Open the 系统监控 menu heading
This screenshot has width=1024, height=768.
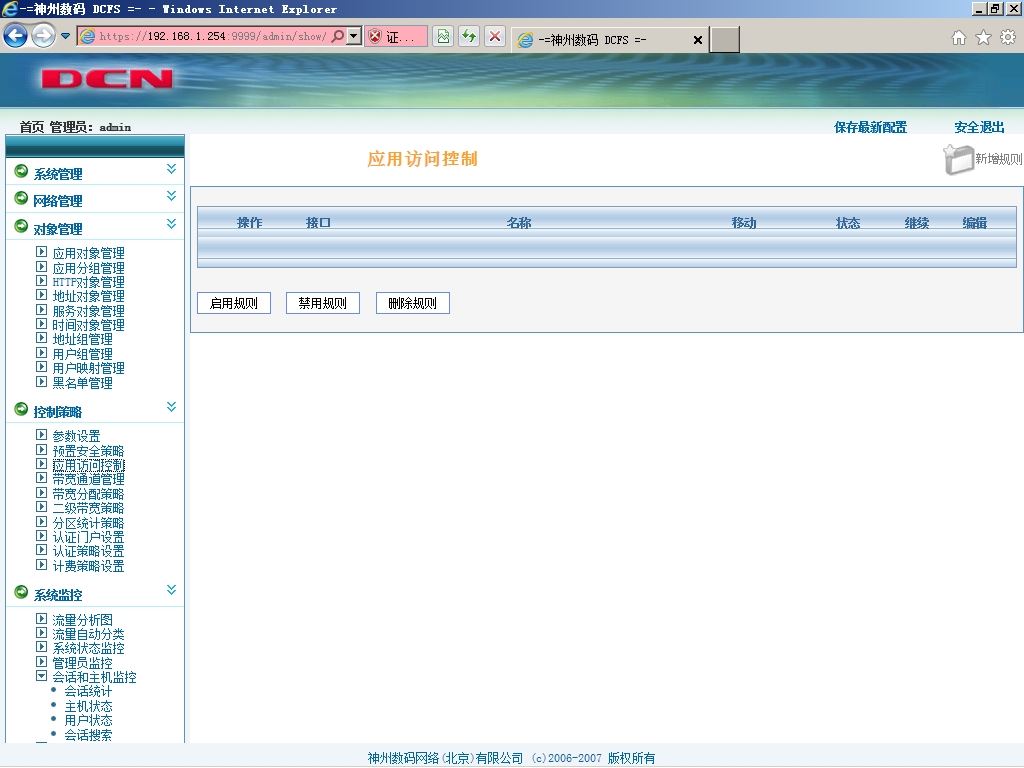(58, 595)
